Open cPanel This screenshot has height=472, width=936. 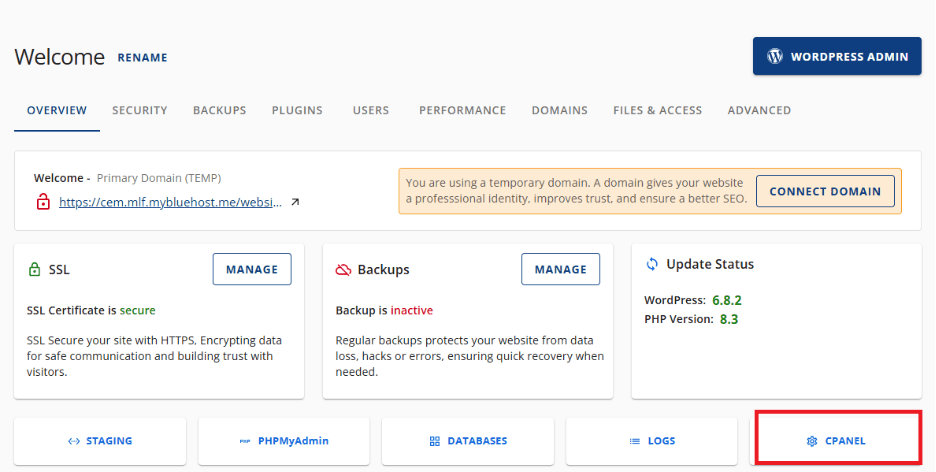[836, 441]
